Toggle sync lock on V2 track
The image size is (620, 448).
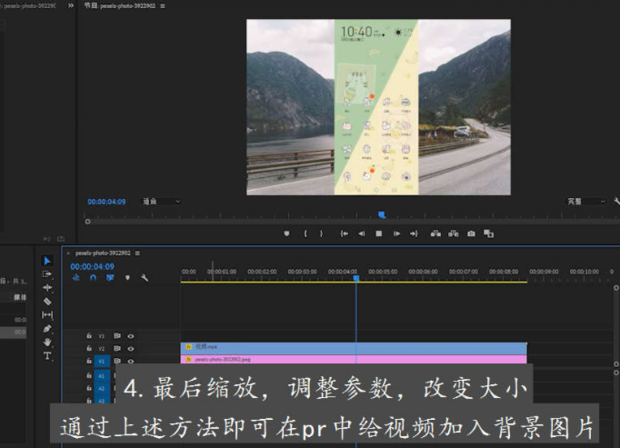(x=117, y=348)
